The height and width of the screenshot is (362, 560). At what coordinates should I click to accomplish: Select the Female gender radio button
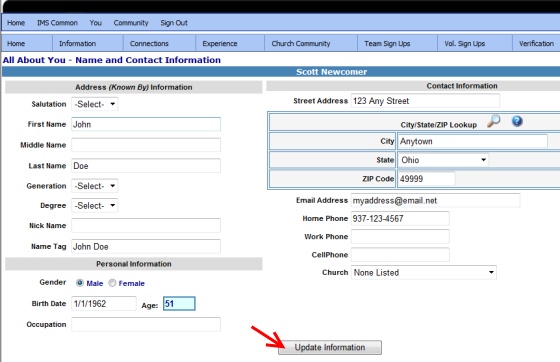pos(112,283)
